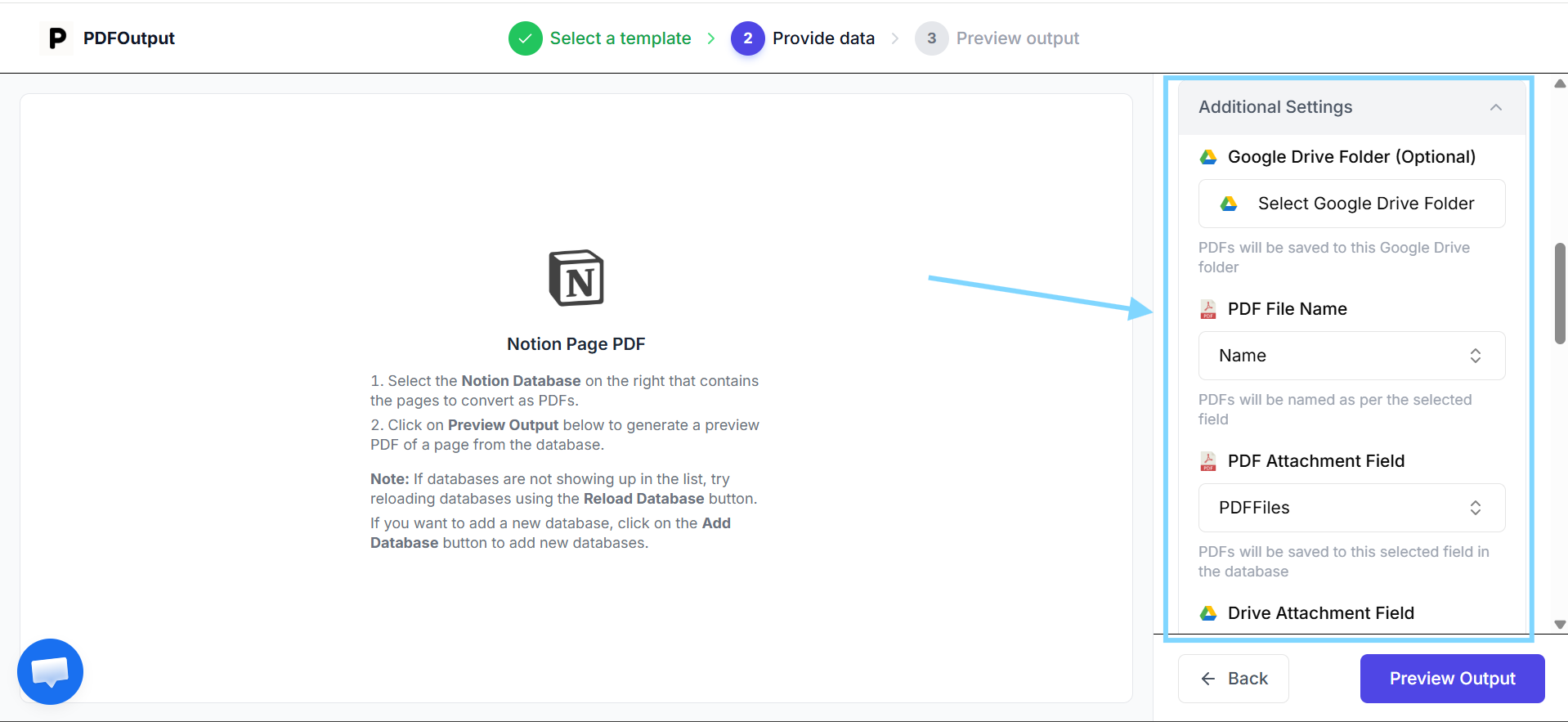Image resolution: width=1568 pixels, height=722 pixels.
Task: Click the PDFOutput brand name
Action: [x=129, y=38]
